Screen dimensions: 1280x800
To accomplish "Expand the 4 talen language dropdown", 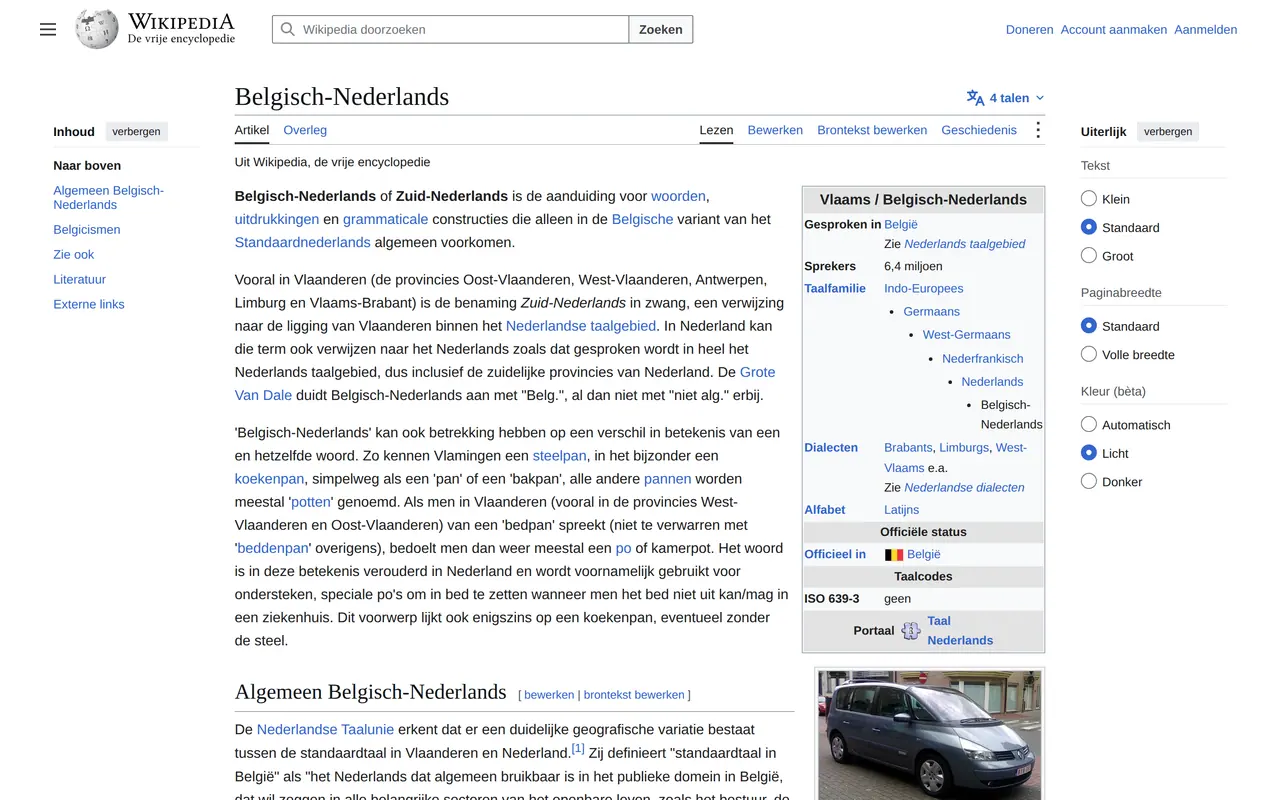I will point(1006,98).
